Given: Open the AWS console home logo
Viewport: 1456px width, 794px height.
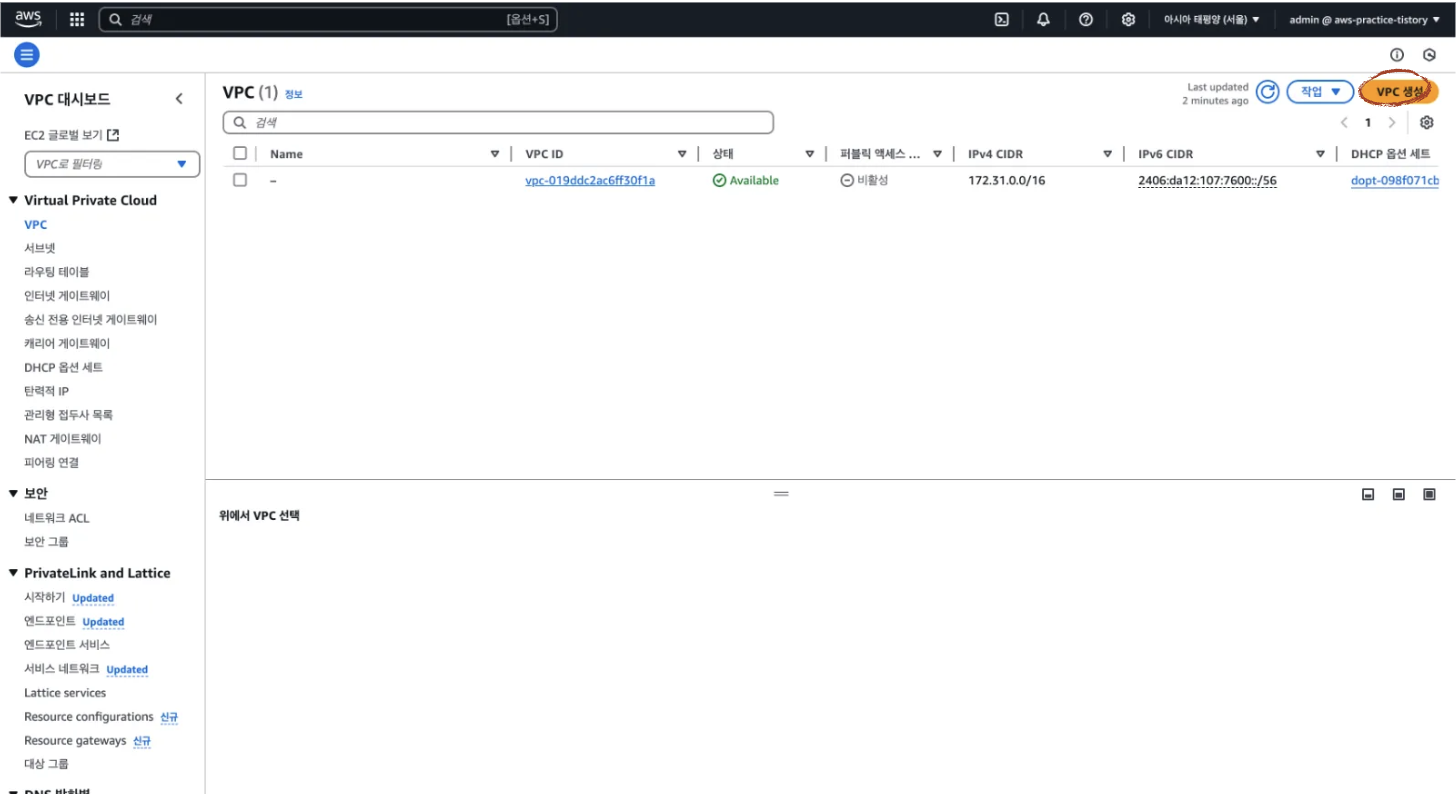Looking at the screenshot, I should pyautogui.click(x=28, y=18).
